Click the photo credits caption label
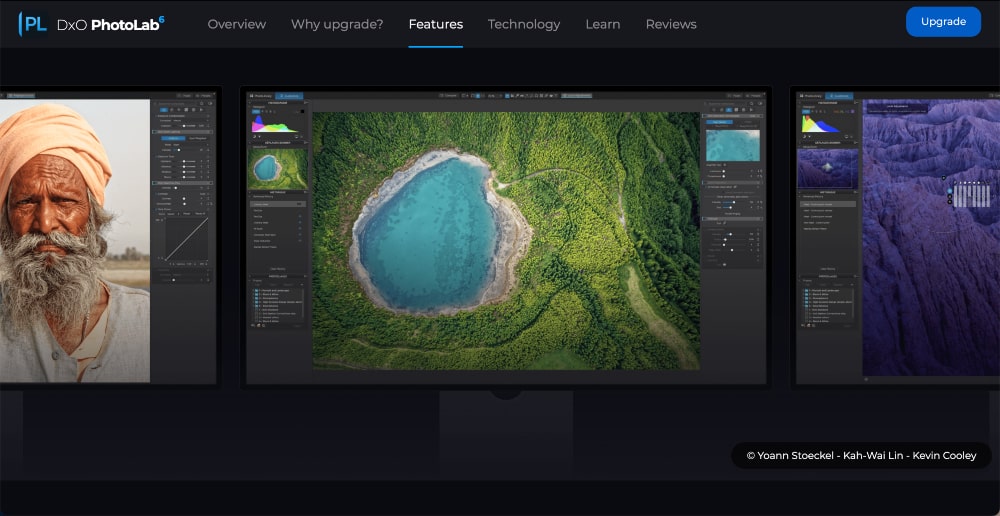1000x516 pixels. point(861,456)
